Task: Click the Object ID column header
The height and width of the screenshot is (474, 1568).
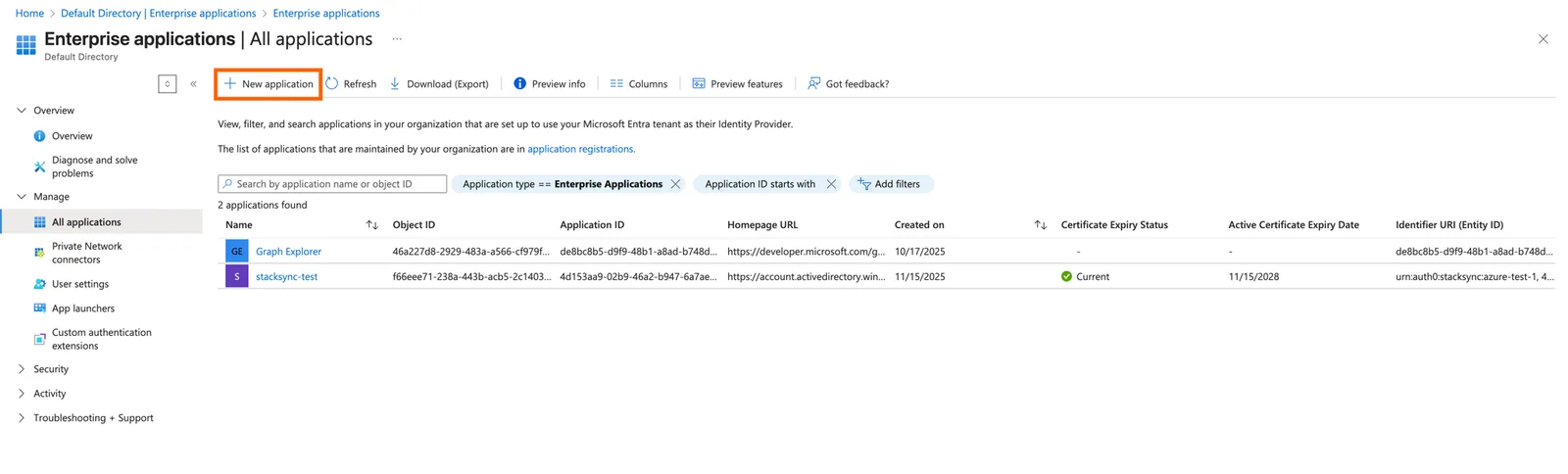Action: tap(414, 225)
